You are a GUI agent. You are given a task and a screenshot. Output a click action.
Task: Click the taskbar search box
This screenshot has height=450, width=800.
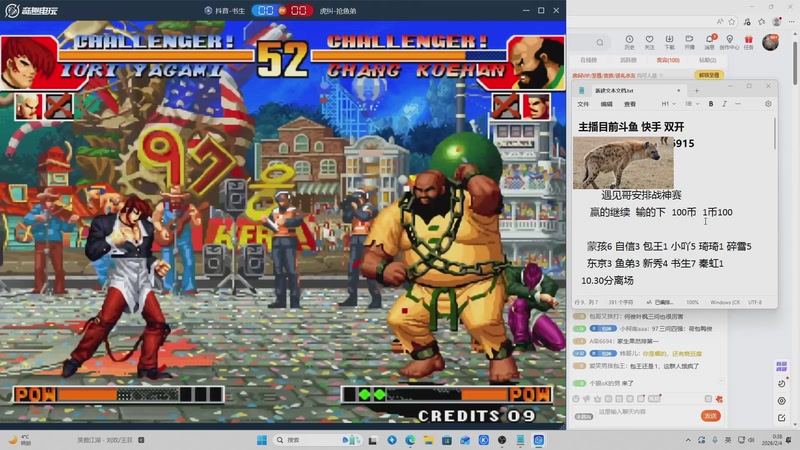[x=316, y=440]
